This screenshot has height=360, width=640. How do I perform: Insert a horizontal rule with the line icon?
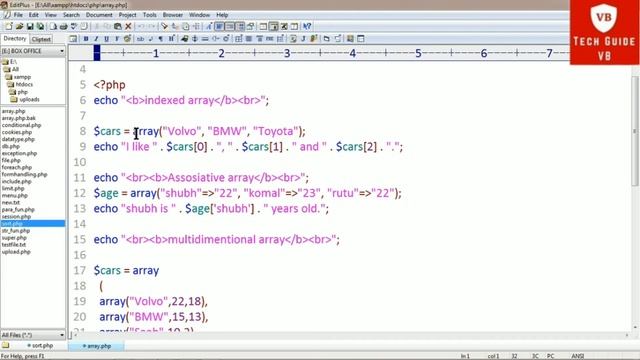(x=205, y=39)
